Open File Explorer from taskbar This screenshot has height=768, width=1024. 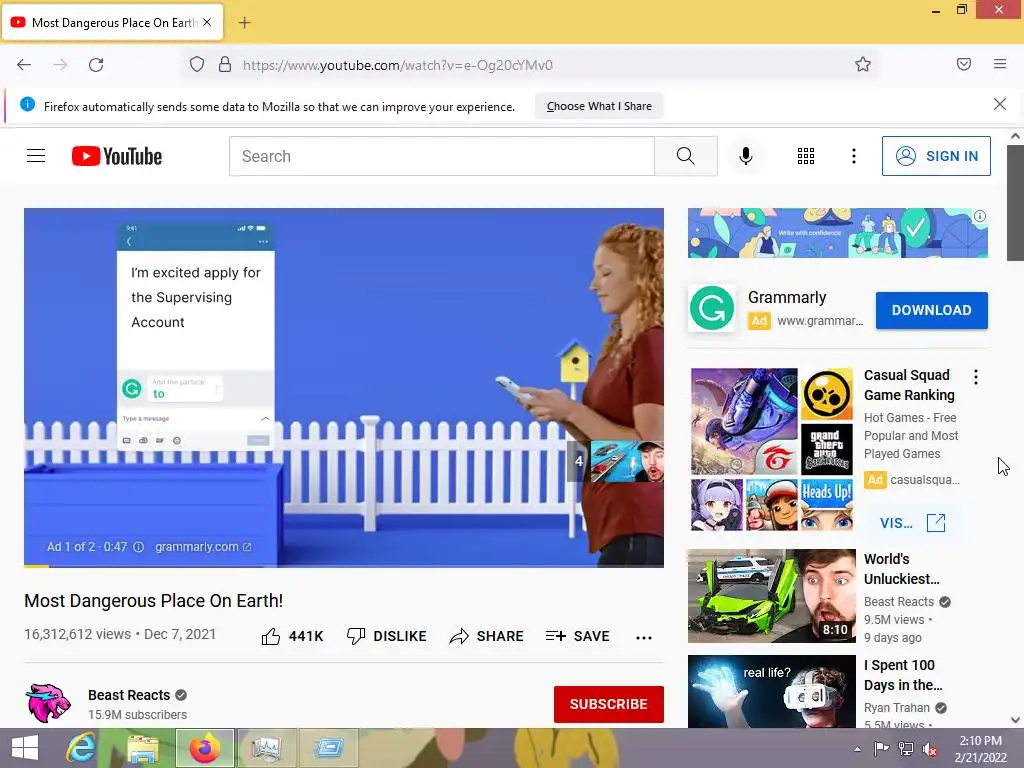143,748
